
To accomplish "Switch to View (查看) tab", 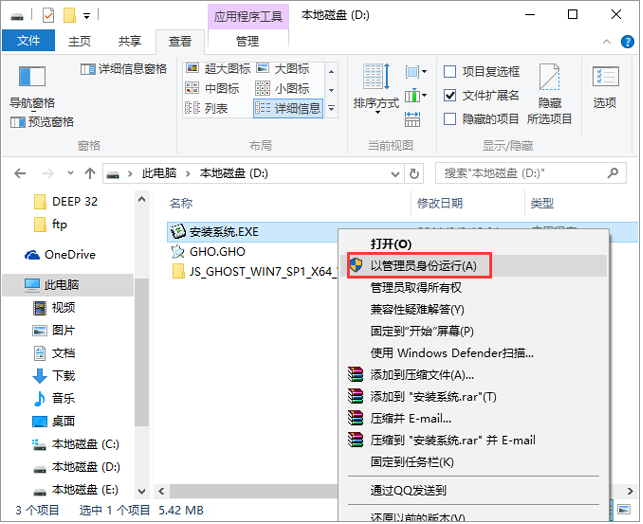I will pyautogui.click(x=180, y=41).
